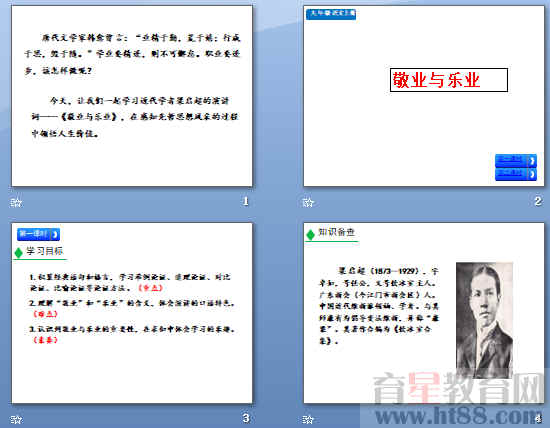Click the animation star icon under slide 3
Image resolution: width=550 pixels, height=428 pixels.
pos(16,419)
